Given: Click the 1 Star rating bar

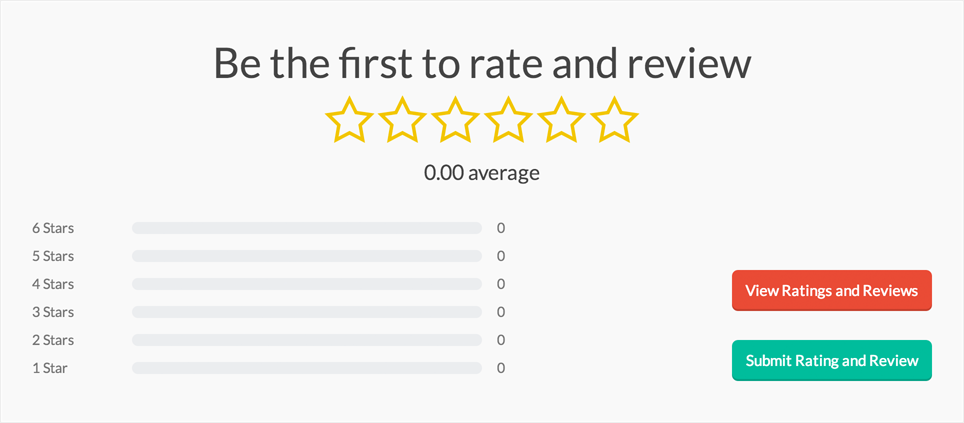Looking at the screenshot, I should [306, 368].
